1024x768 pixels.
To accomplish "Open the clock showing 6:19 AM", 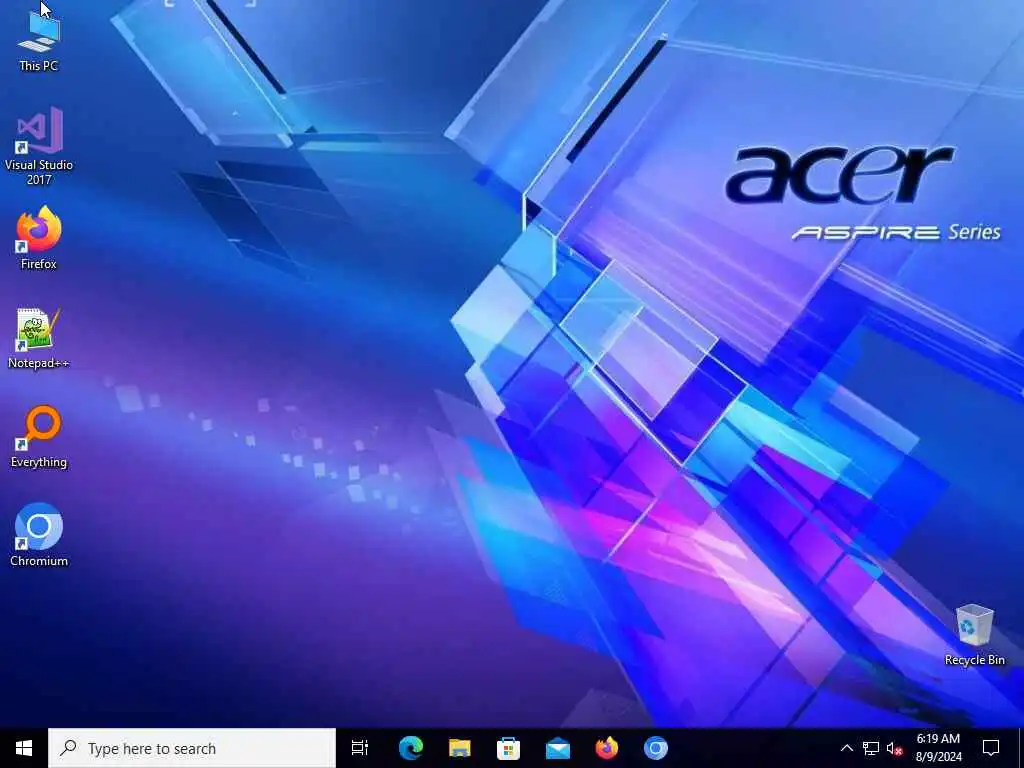I will pyautogui.click(x=938, y=748).
